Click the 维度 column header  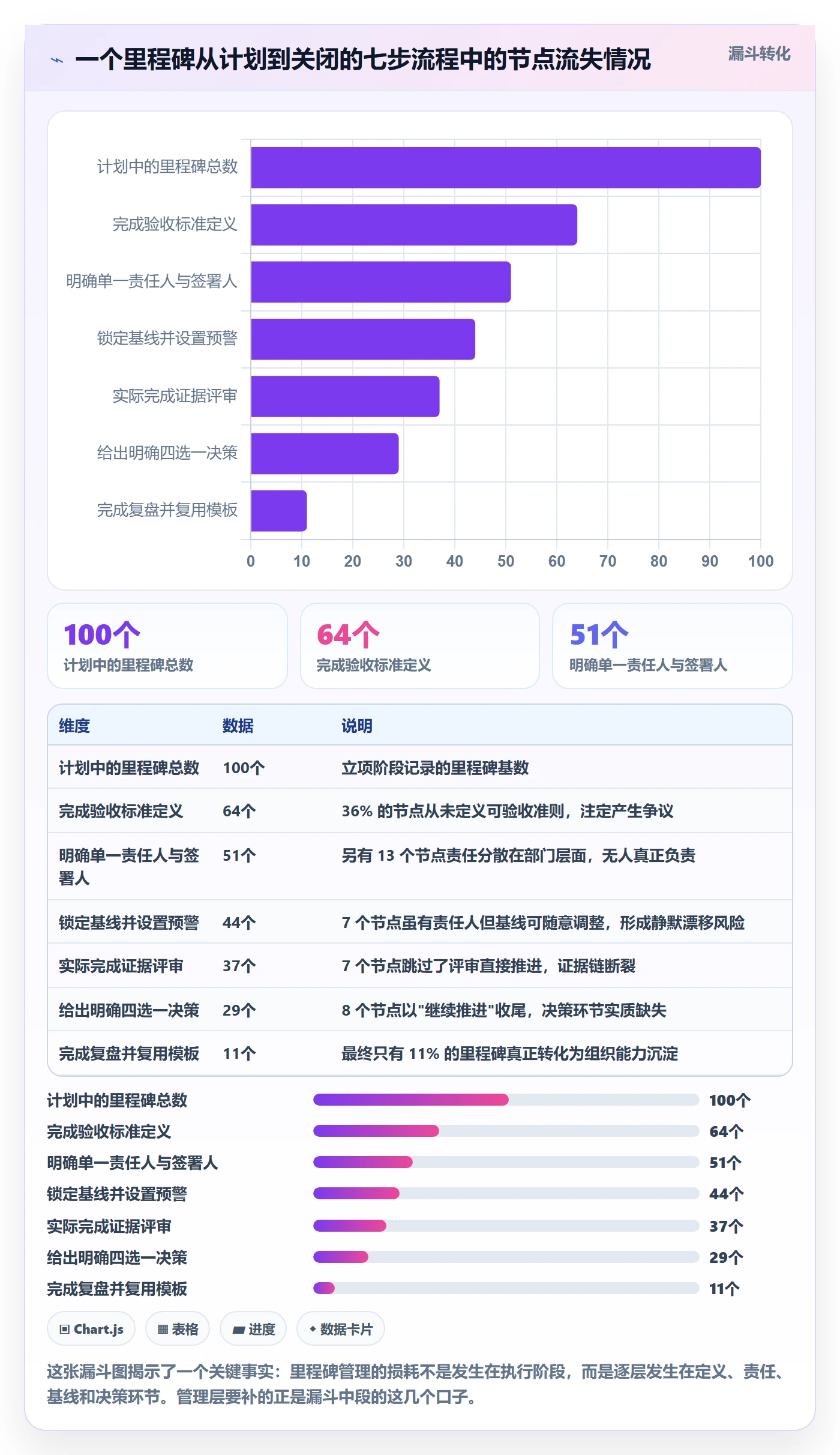(x=74, y=726)
